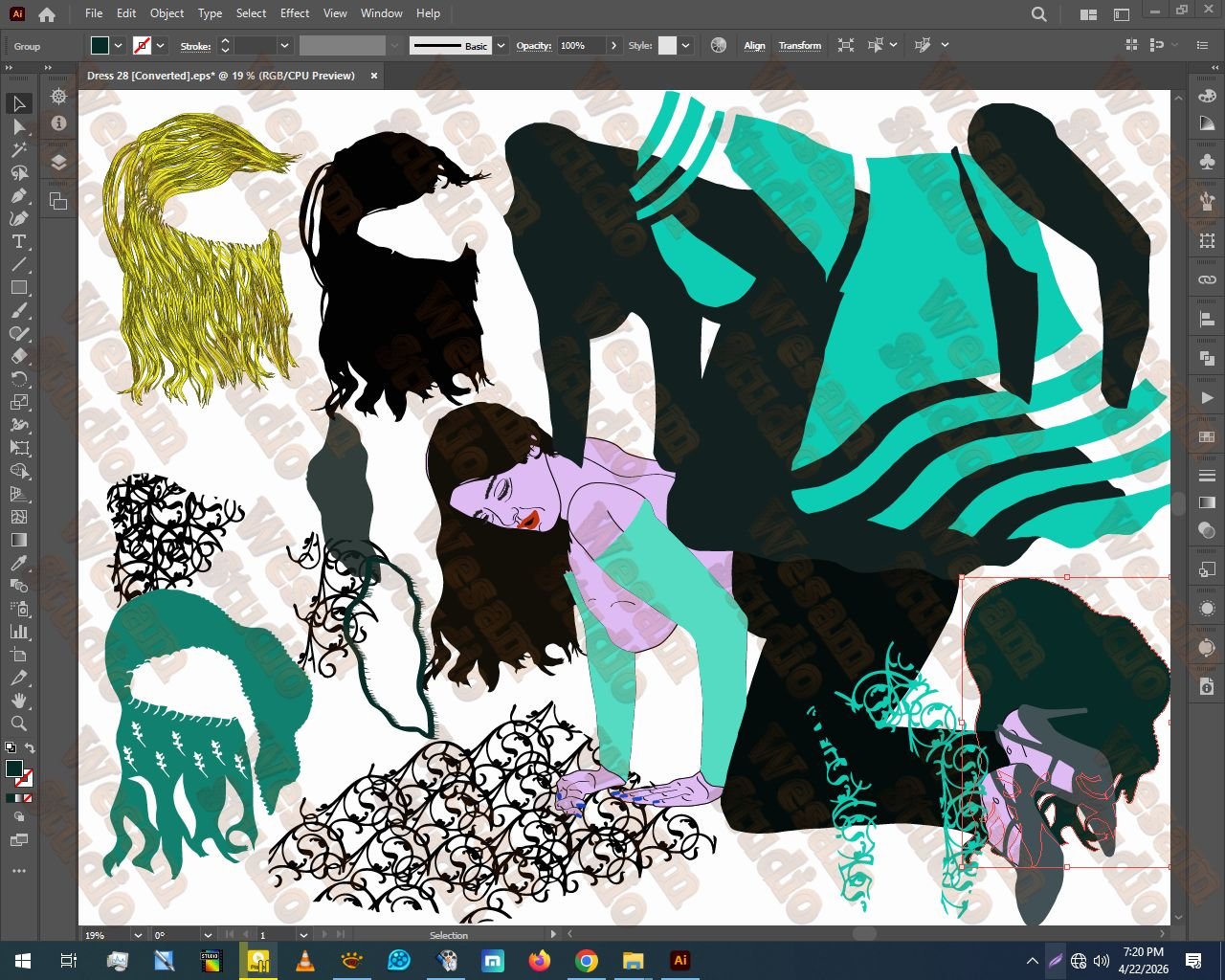The image size is (1225, 980).
Task: Click the control bar stroke swatch
Action: [142, 45]
